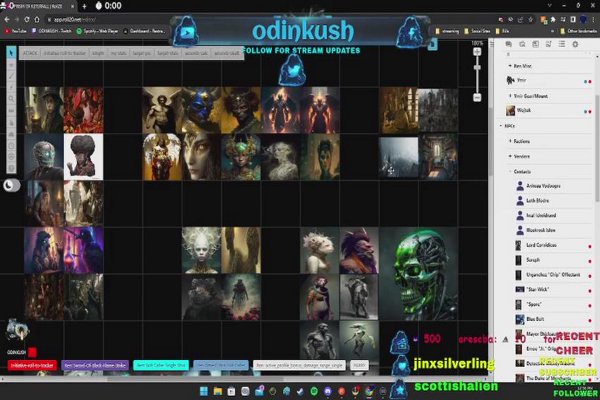Click the ATTACK macro in top bar

click(30, 53)
